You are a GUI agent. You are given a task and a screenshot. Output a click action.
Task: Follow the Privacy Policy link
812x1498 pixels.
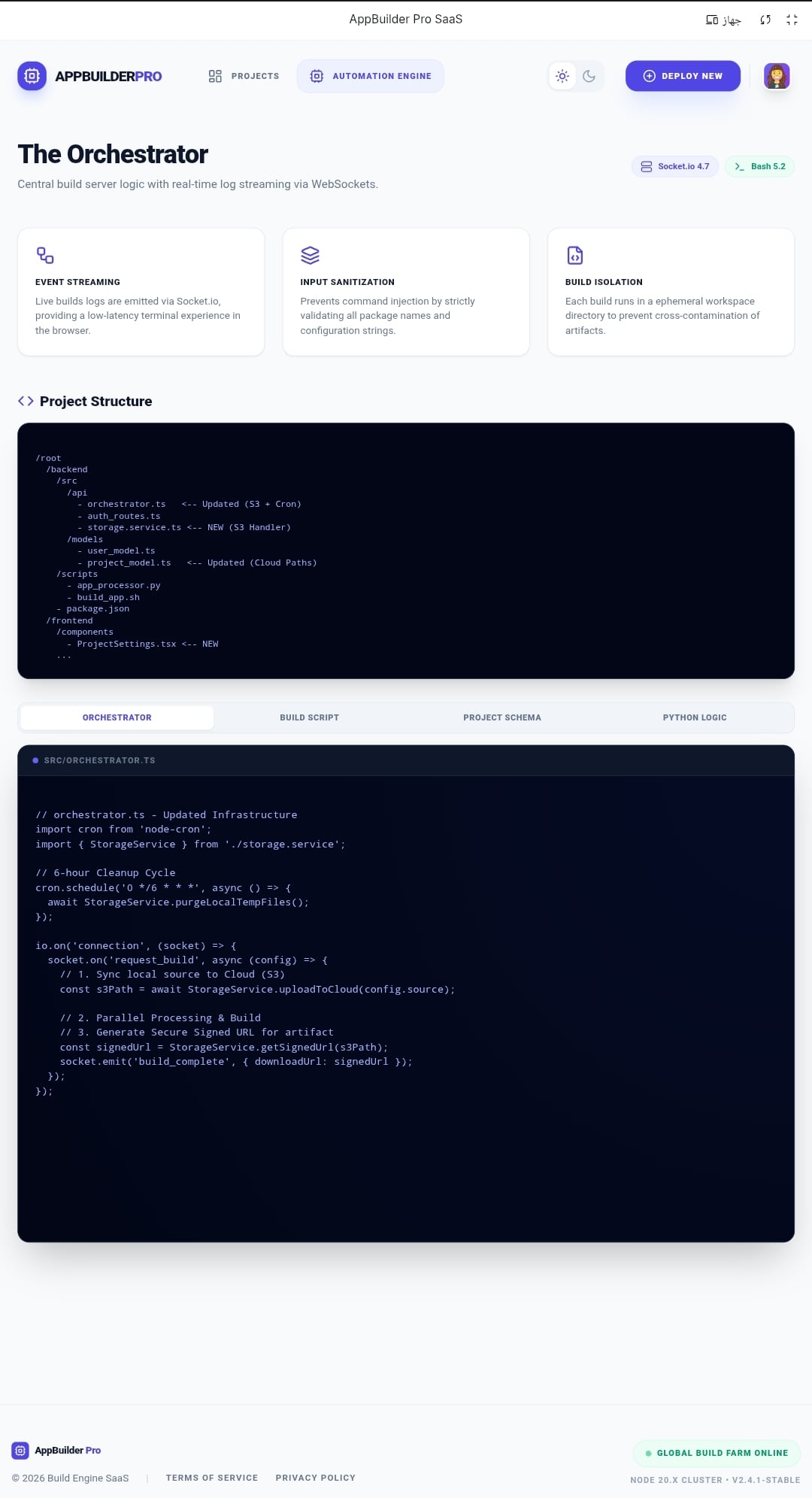pos(316,1478)
